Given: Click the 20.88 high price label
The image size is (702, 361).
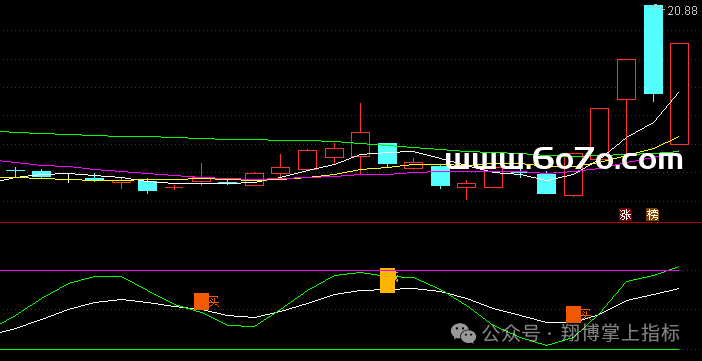Looking at the screenshot, I should [x=682, y=11].
